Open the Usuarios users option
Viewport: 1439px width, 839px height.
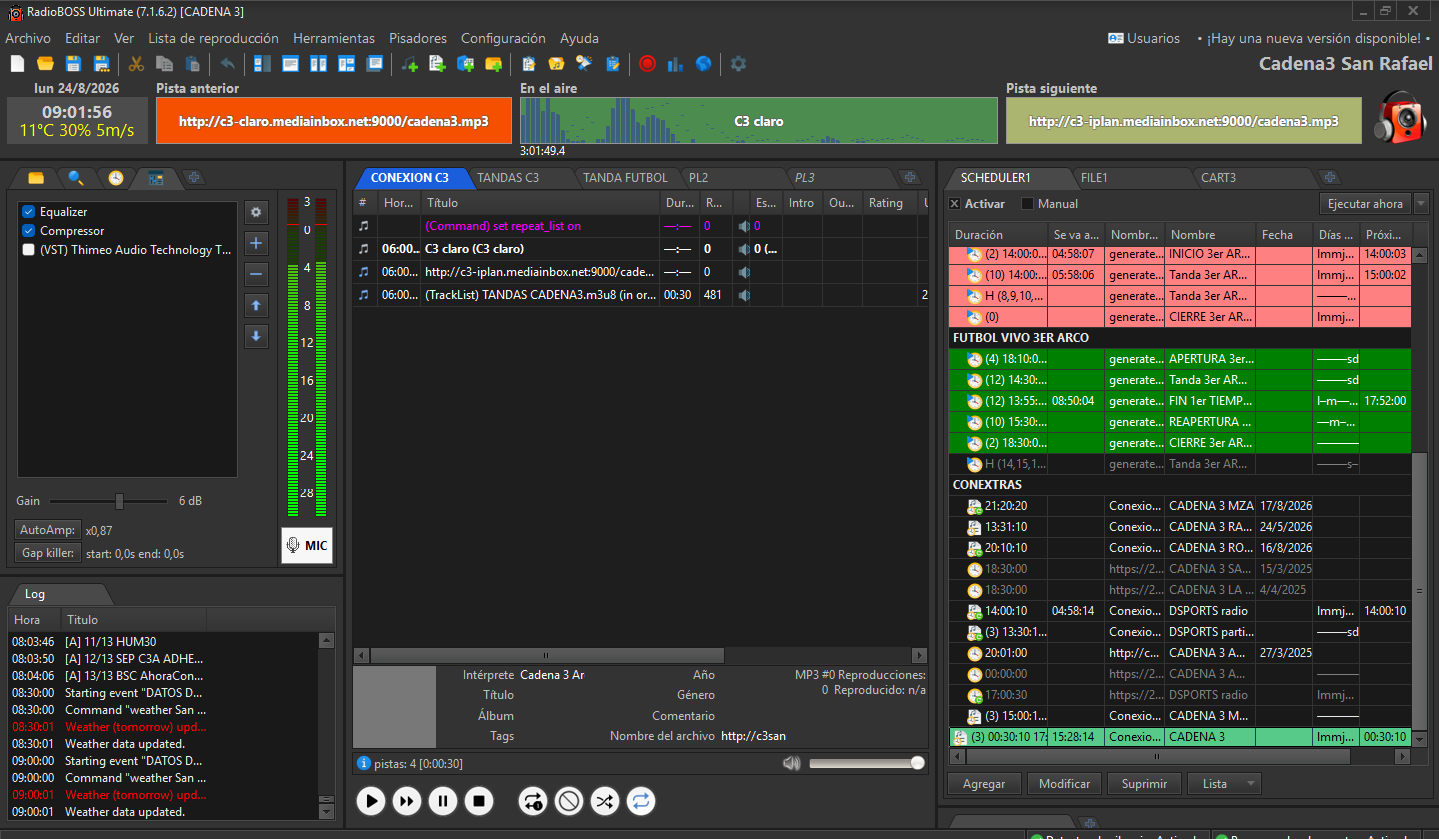click(x=1144, y=38)
